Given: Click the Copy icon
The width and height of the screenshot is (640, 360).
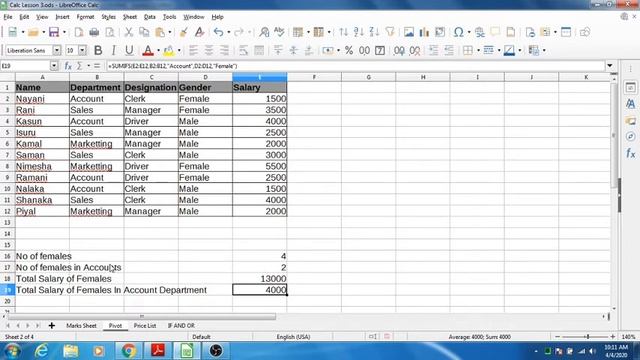Looking at the screenshot, I should 144,32.
